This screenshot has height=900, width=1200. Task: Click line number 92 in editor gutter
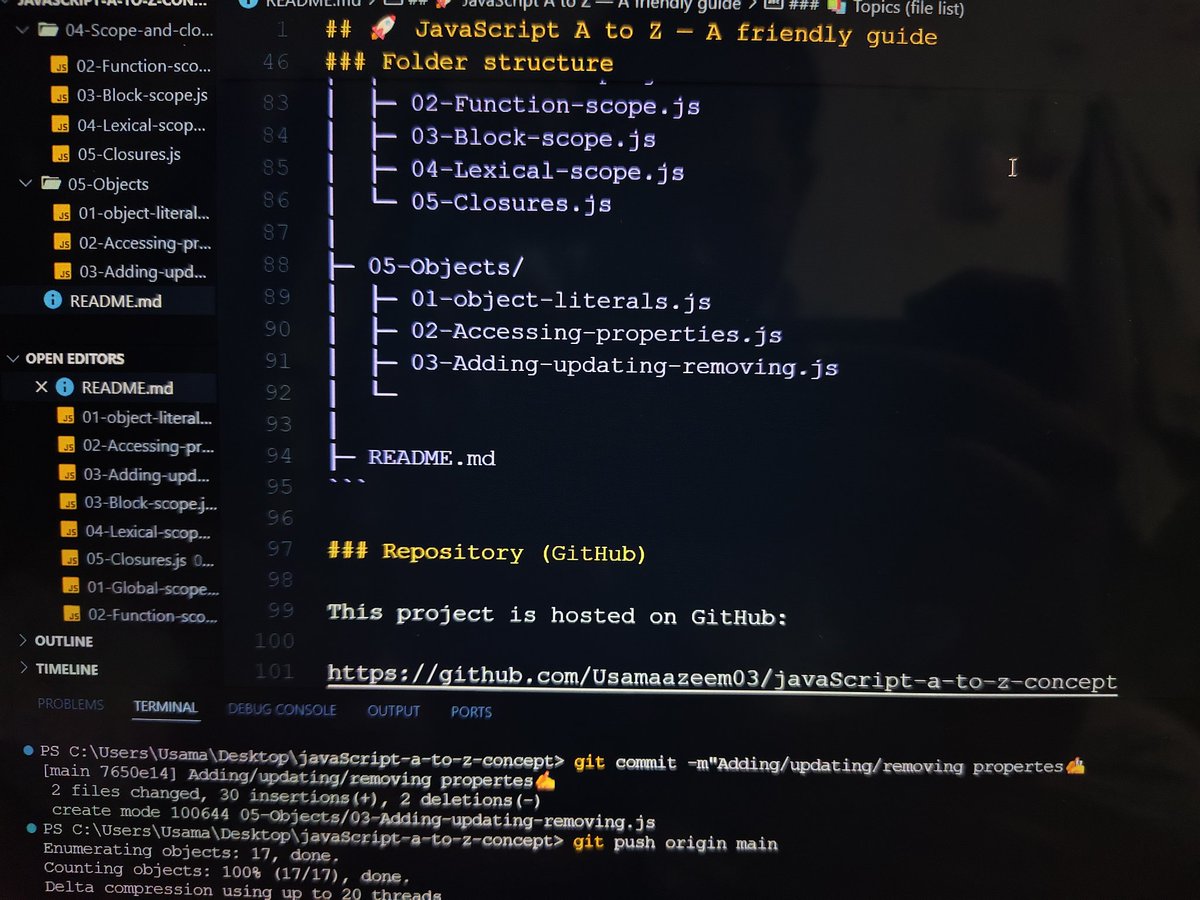point(277,391)
